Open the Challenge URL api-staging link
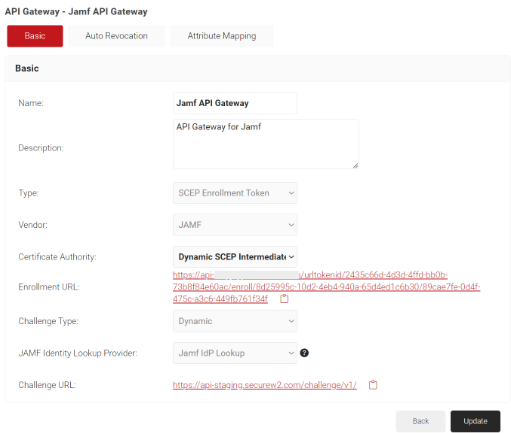Image resolution: width=511 pixels, height=433 pixels. pos(264,385)
